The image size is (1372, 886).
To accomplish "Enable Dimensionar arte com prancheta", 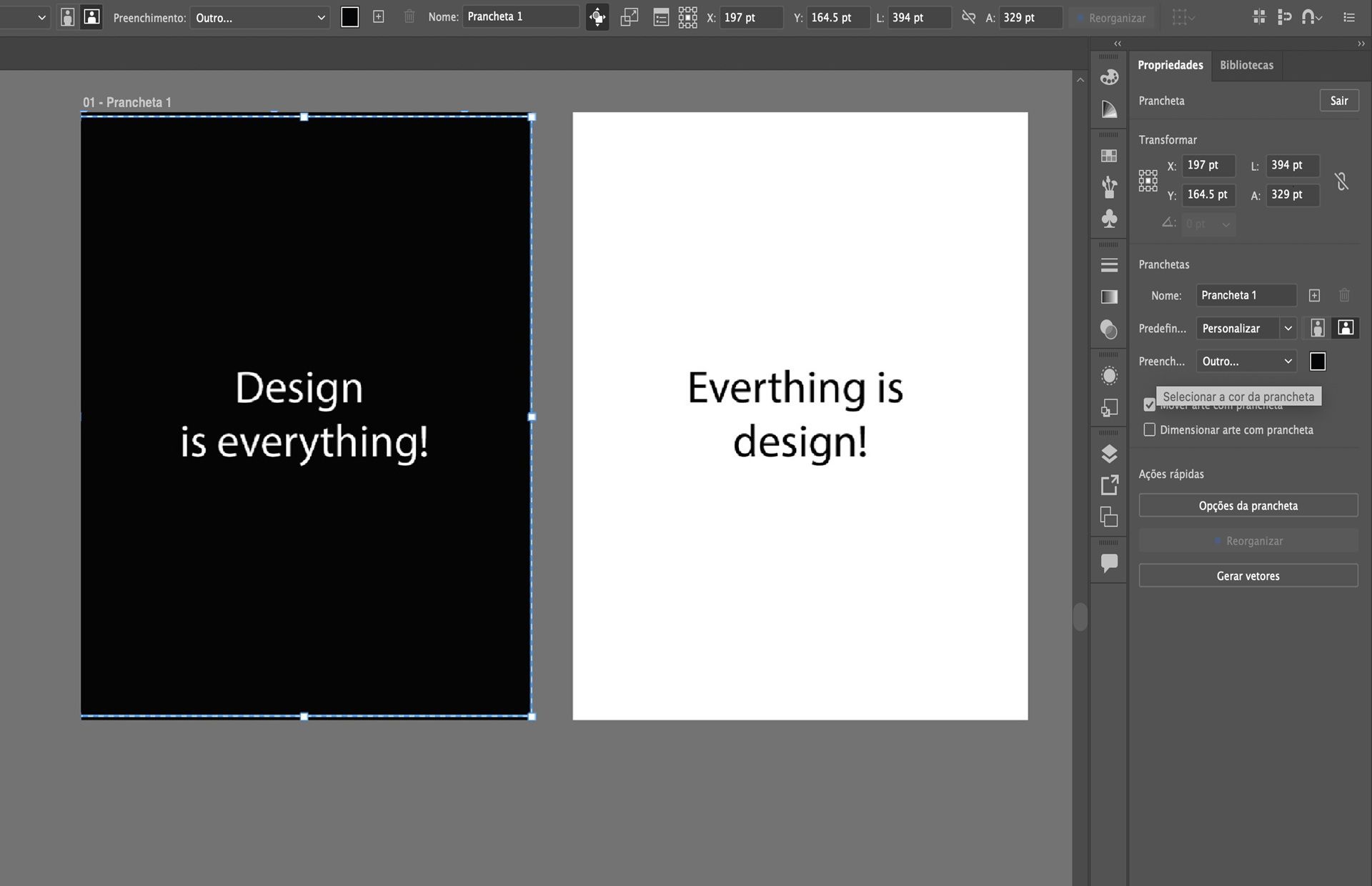I will pyautogui.click(x=1149, y=429).
